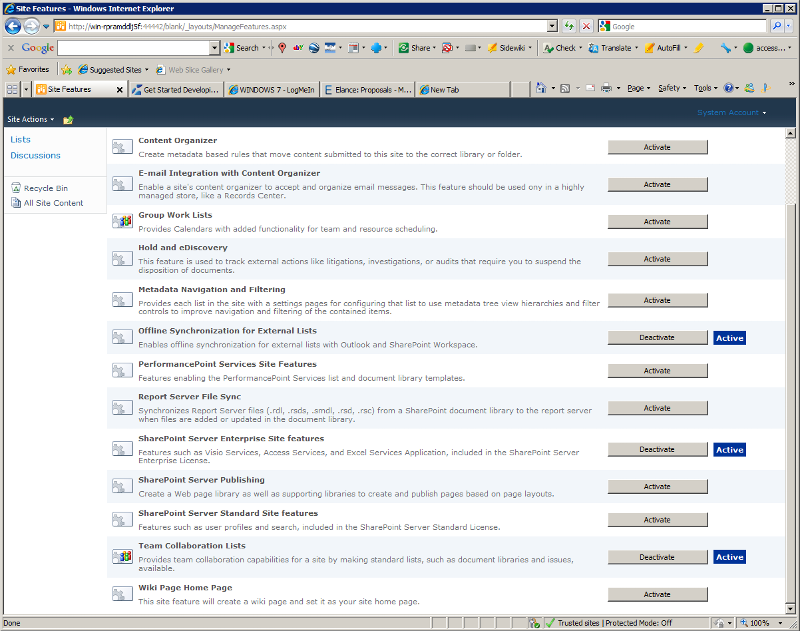Open the tab list dropdown arrow
This screenshot has height=631, width=800.
click(26, 89)
